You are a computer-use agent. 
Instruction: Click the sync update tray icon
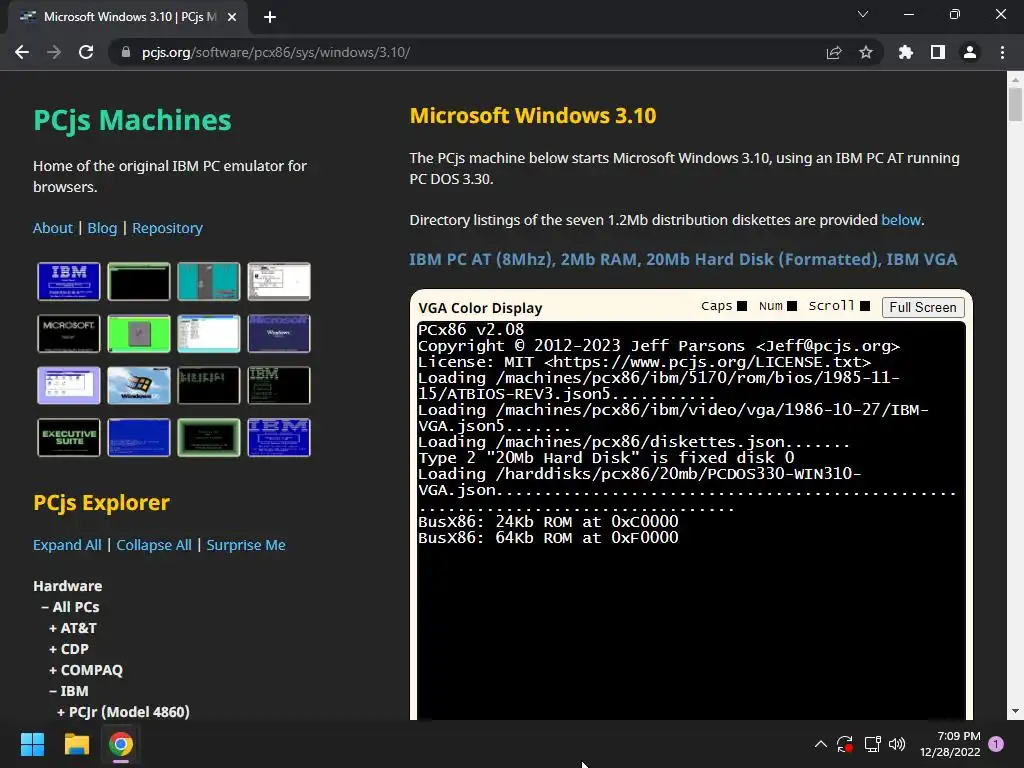pos(845,744)
